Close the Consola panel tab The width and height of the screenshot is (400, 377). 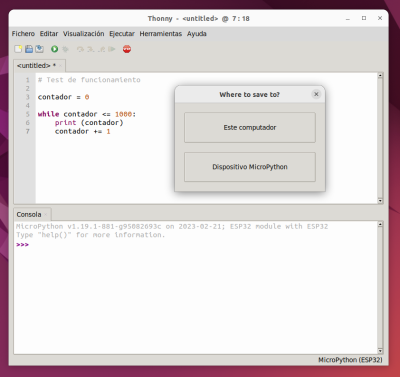46,215
